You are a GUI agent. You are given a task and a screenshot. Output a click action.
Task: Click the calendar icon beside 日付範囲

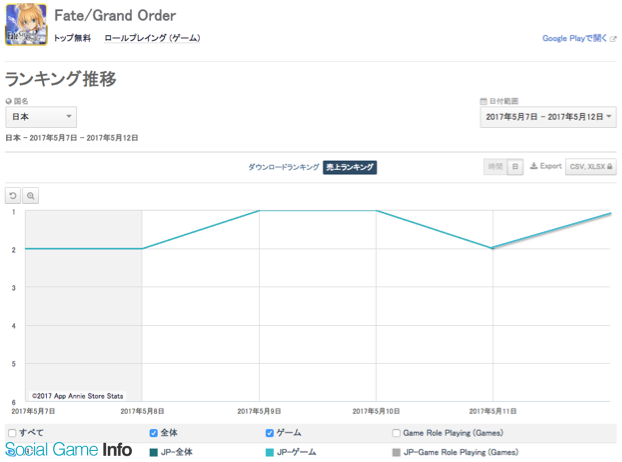(x=483, y=101)
